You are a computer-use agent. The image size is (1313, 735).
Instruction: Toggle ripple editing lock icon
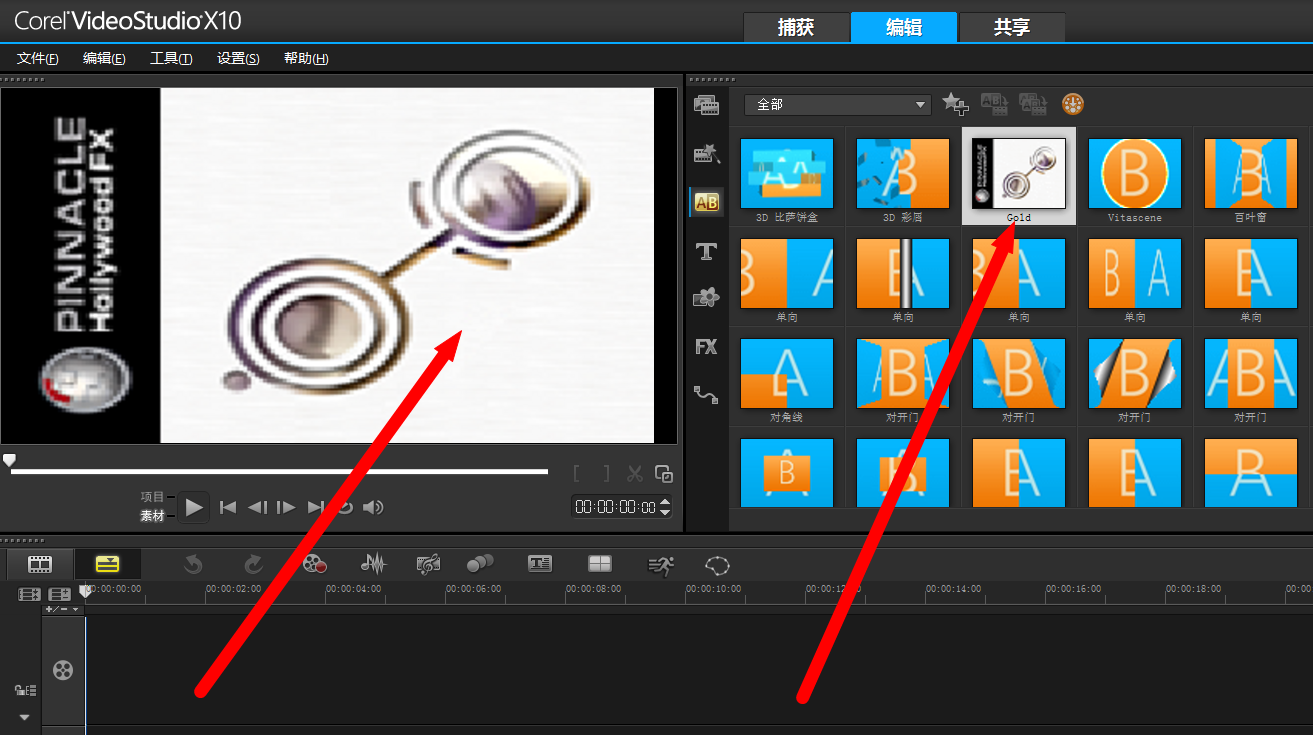click(x=25, y=690)
